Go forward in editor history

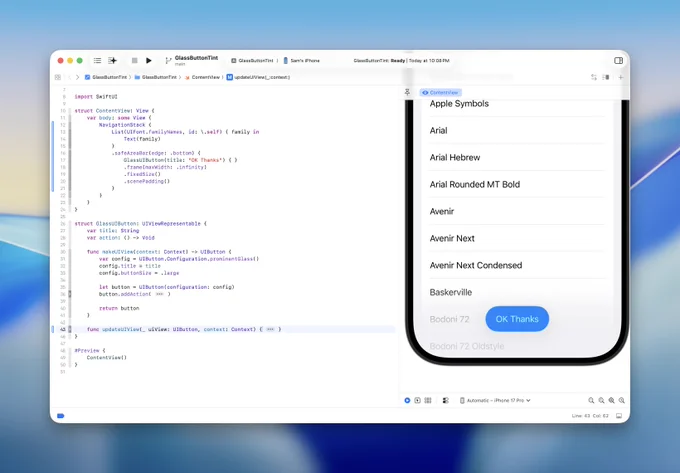click(x=78, y=77)
